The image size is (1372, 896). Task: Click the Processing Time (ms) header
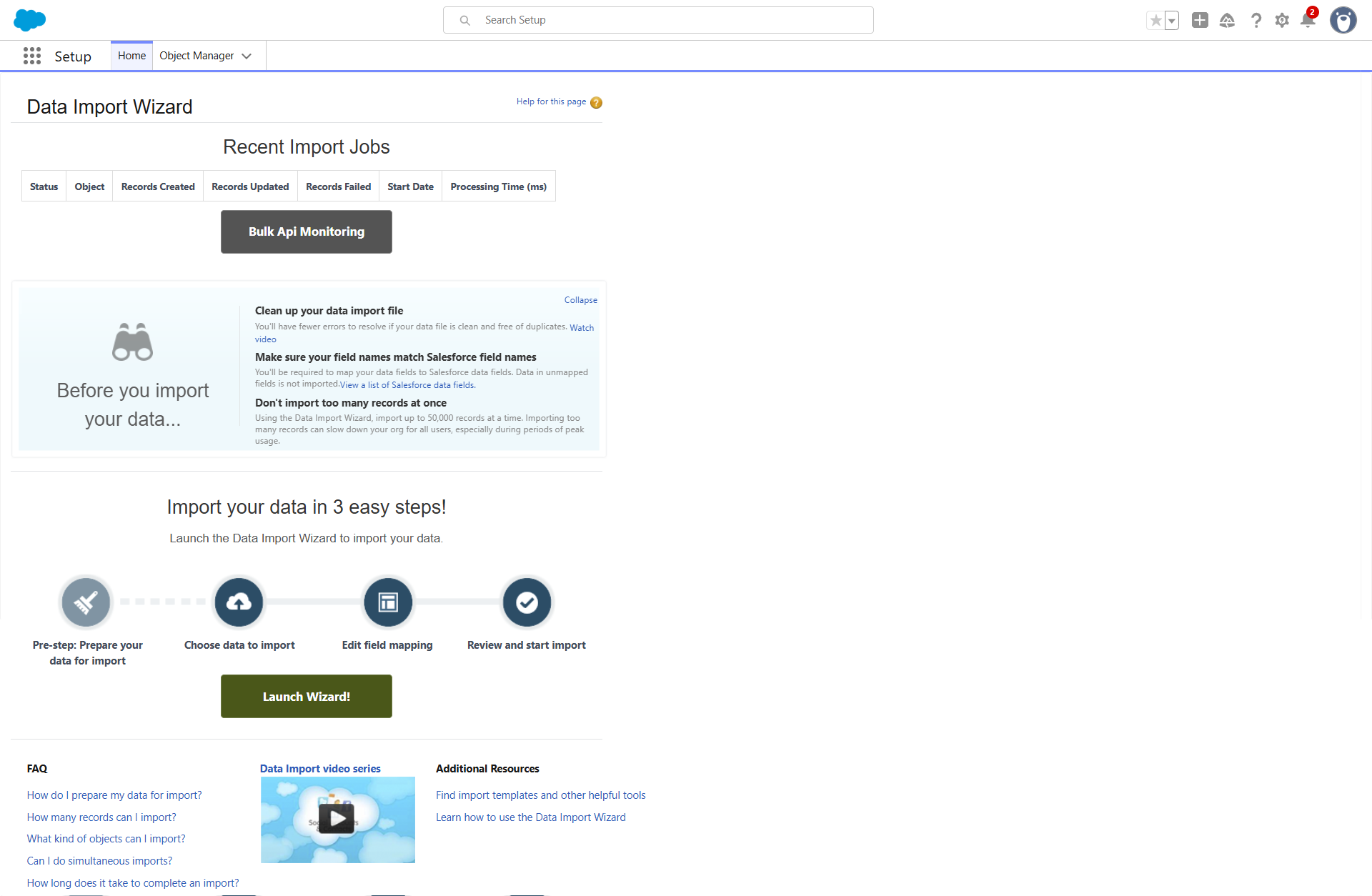(x=498, y=186)
